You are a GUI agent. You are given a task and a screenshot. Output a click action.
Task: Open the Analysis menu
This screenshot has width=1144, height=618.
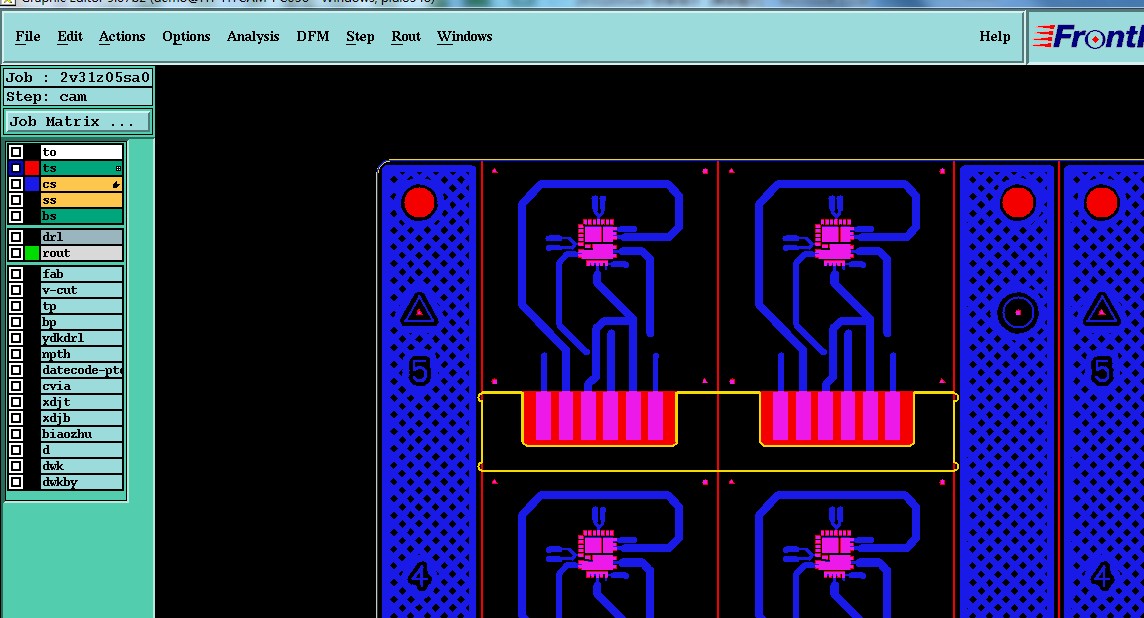tap(252, 36)
